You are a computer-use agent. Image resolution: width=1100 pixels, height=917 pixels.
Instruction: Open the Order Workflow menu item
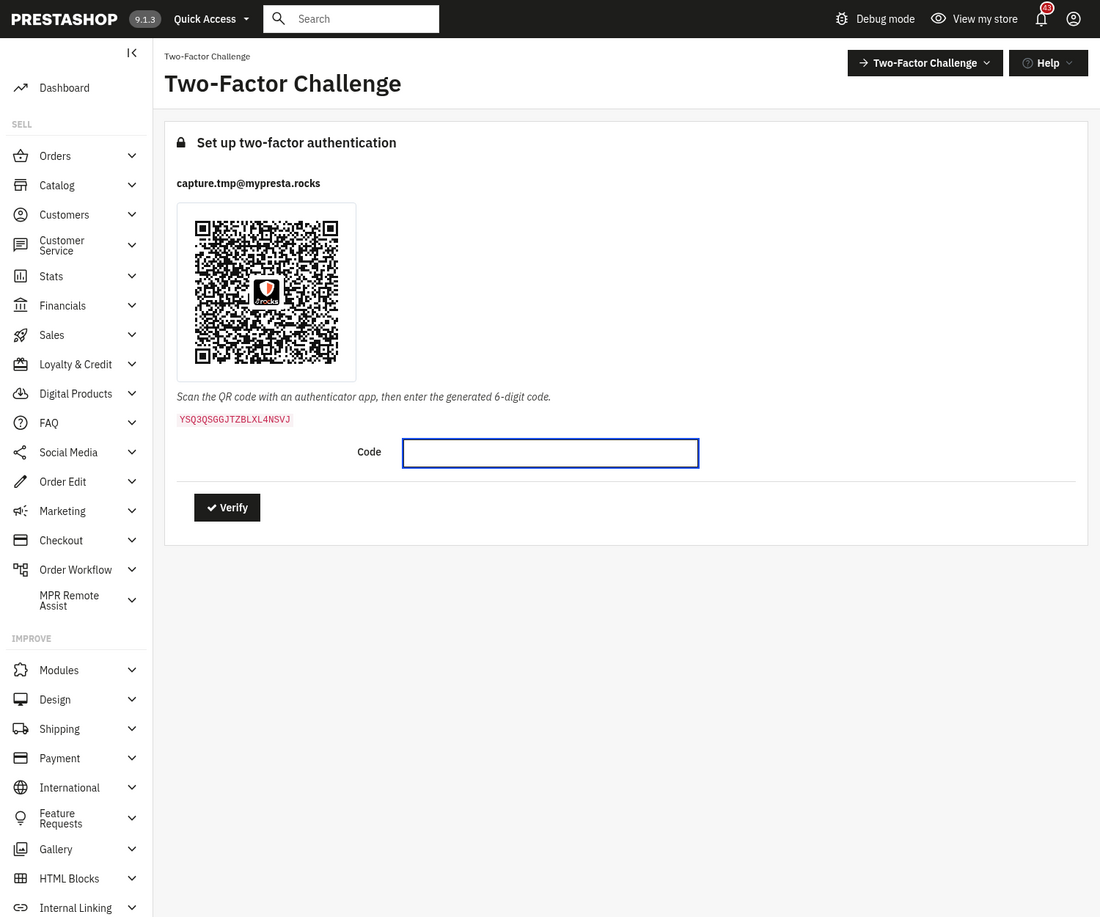click(x=76, y=570)
